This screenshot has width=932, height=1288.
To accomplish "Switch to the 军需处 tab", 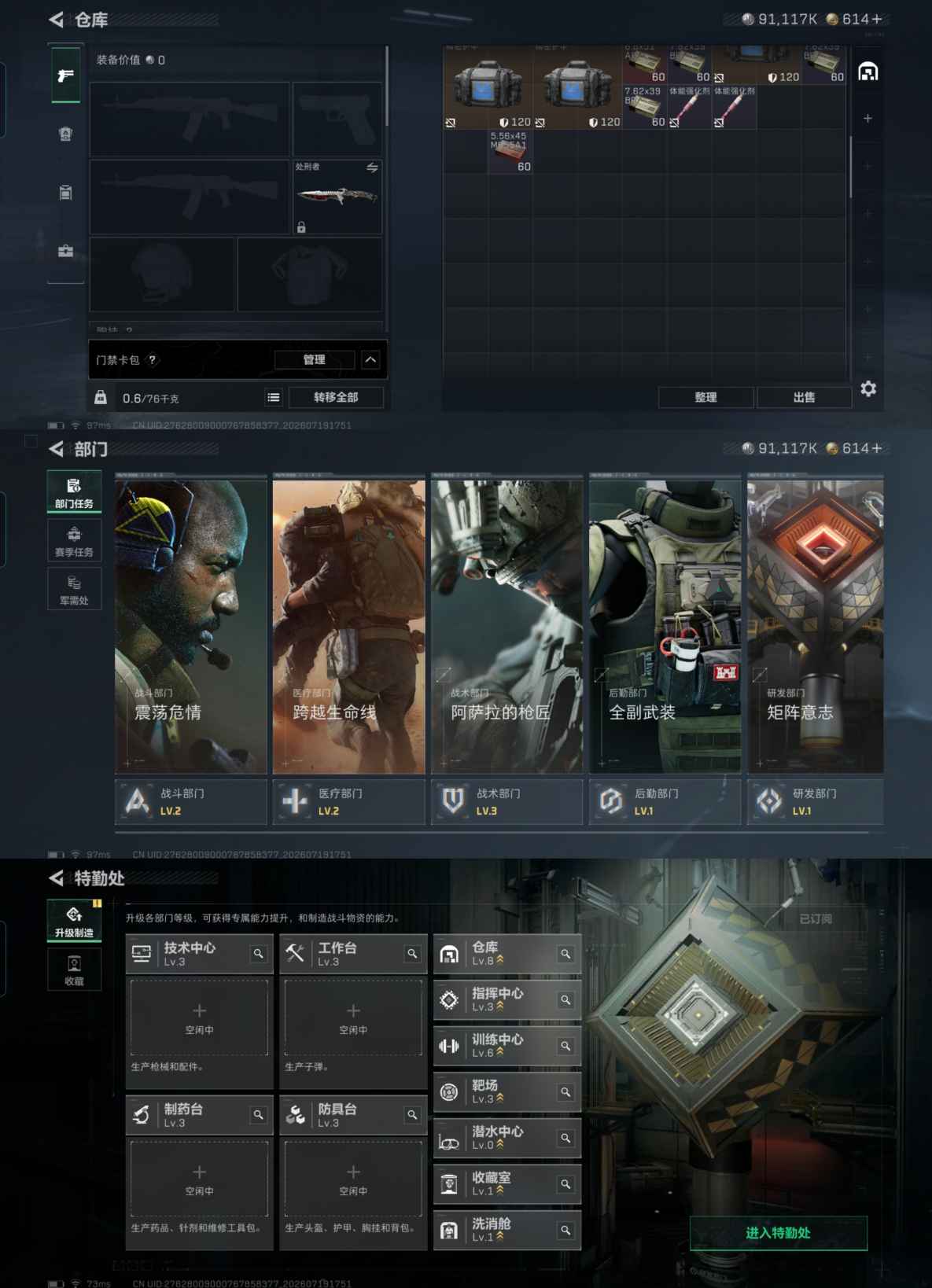I will 74,590.
